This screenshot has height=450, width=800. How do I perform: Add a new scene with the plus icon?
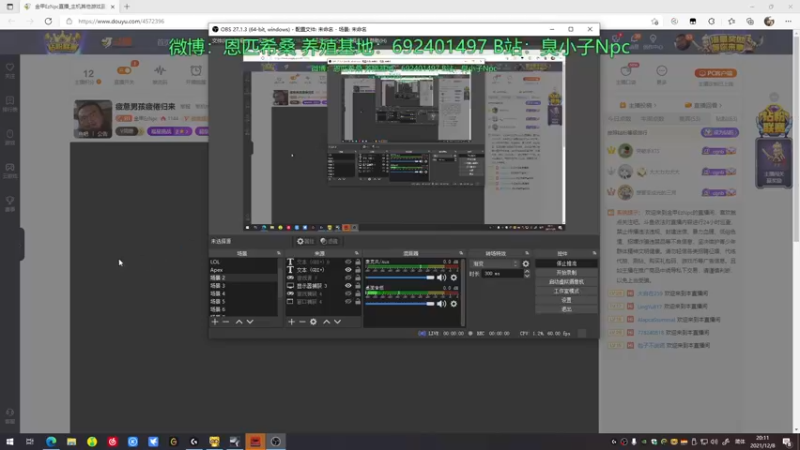tap(215, 322)
